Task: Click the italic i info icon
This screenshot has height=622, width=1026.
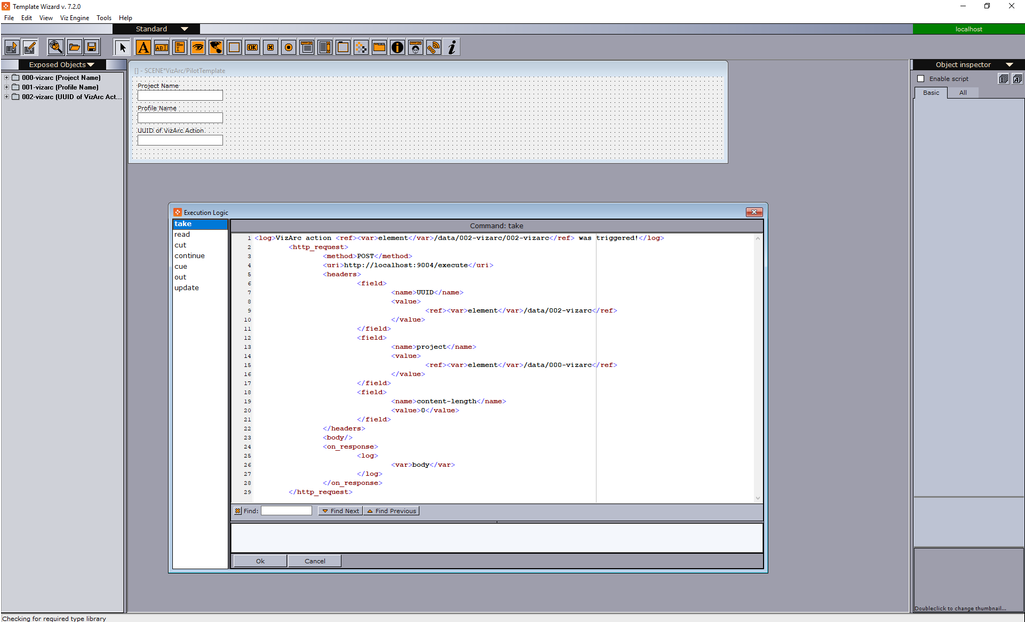Action: pos(452,47)
